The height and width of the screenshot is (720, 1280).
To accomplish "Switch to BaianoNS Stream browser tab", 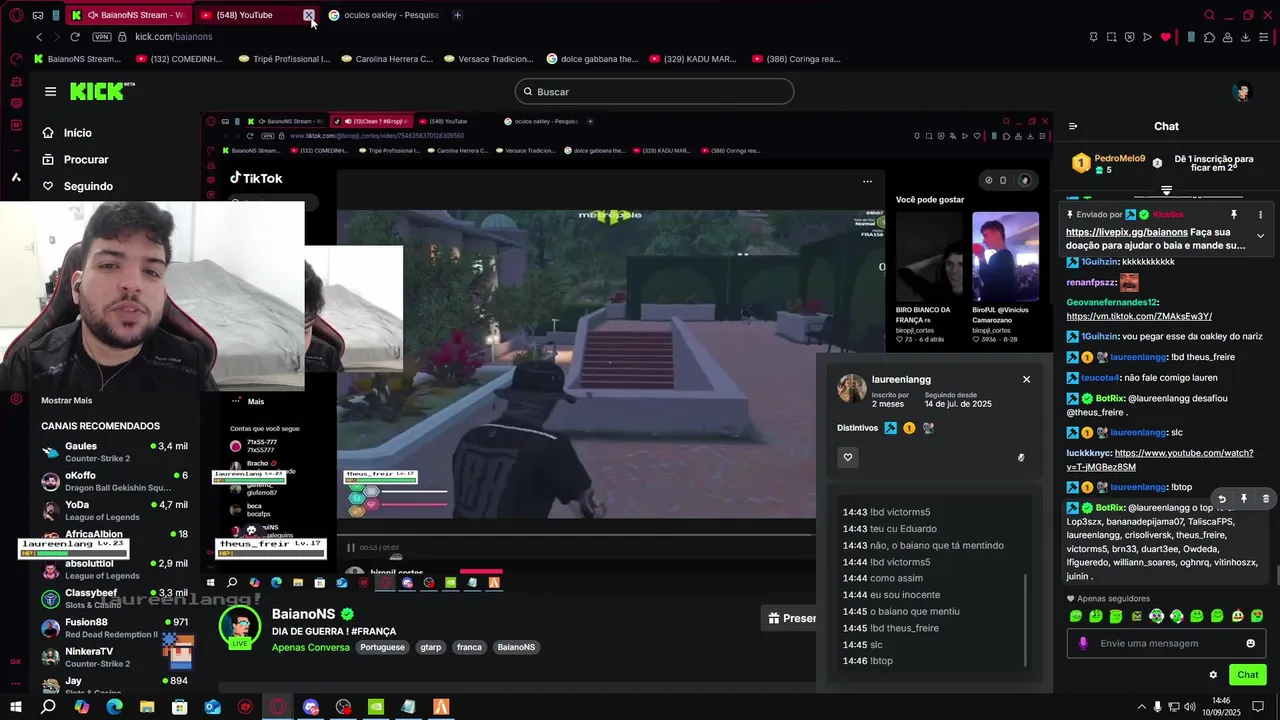I will (128, 15).
